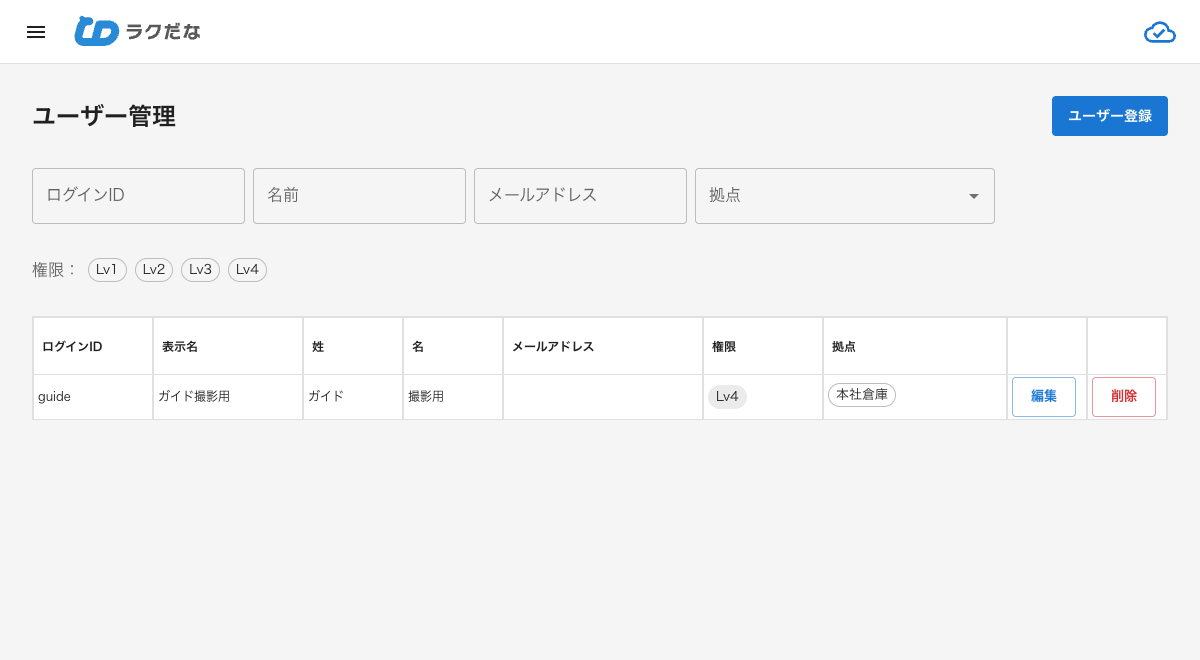The image size is (1200, 660).
Task: Click the 権限 column header
Action: click(763, 347)
